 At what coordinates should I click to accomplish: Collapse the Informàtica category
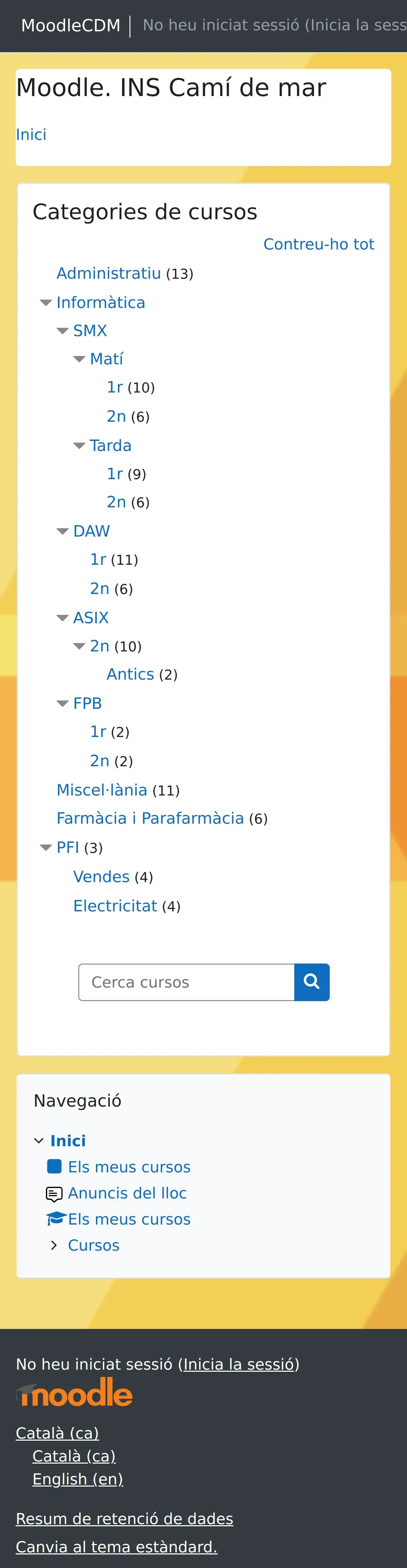(x=46, y=302)
